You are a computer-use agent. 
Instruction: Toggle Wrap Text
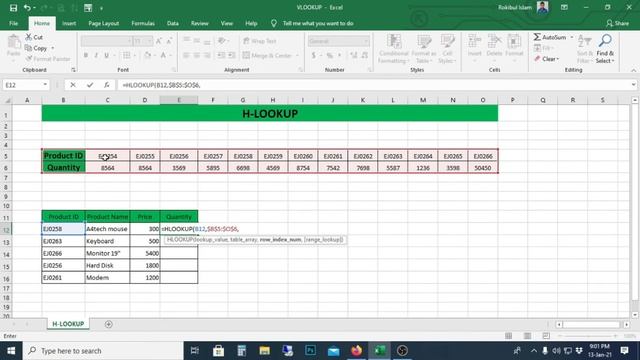(x=260, y=41)
